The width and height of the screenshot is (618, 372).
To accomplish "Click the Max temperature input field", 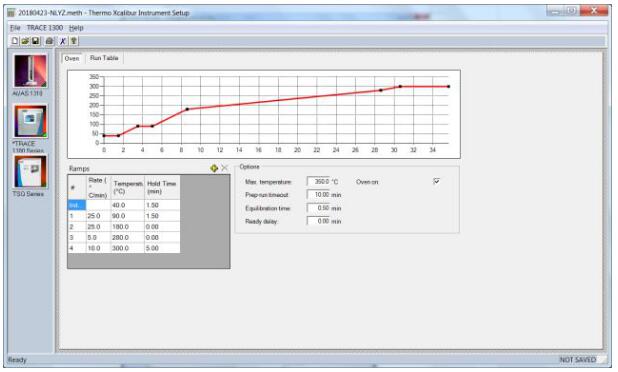I will (x=318, y=182).
